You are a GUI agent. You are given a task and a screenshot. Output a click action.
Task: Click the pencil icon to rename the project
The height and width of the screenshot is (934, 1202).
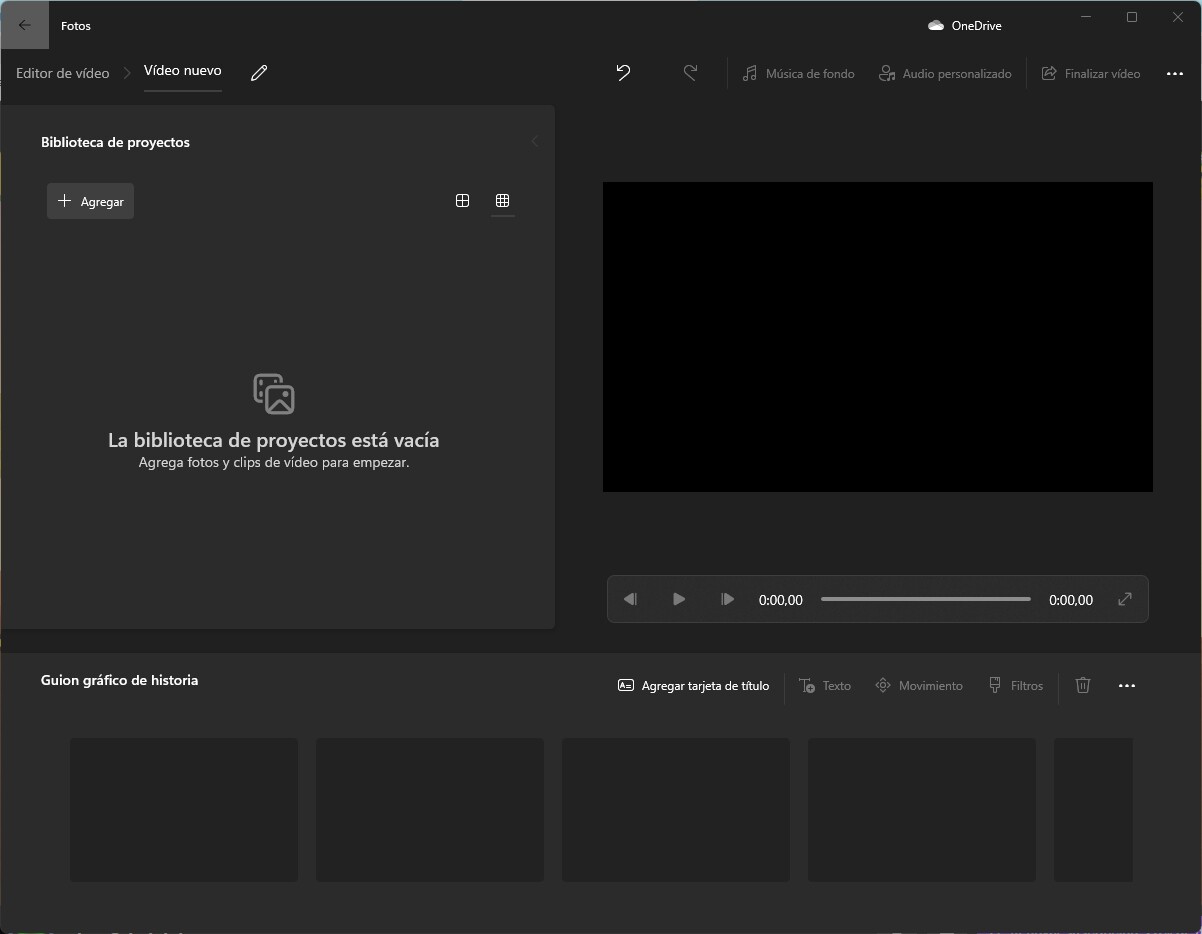click(258, 72)
